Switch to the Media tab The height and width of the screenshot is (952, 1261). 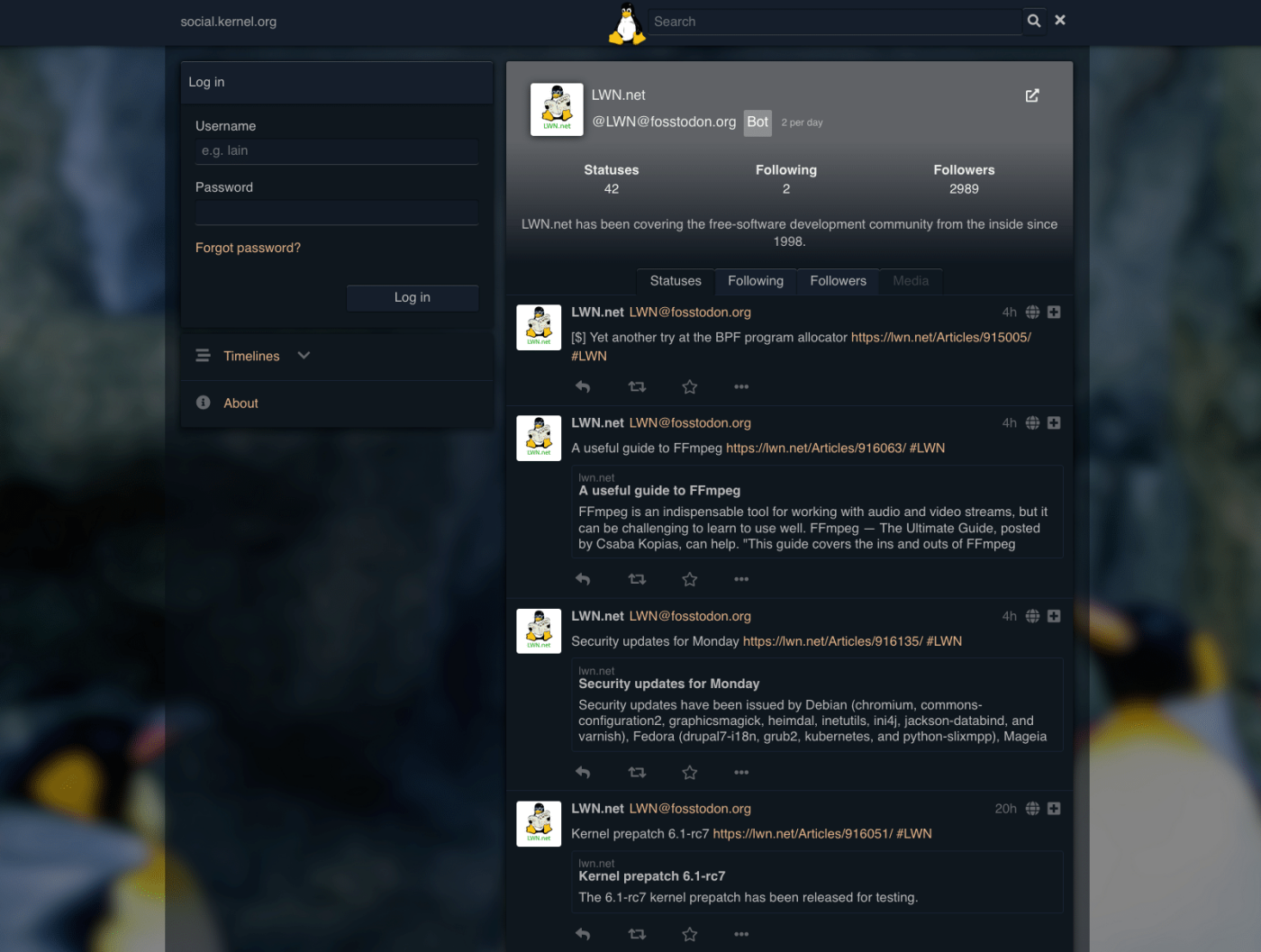click(x=911, y=281)
